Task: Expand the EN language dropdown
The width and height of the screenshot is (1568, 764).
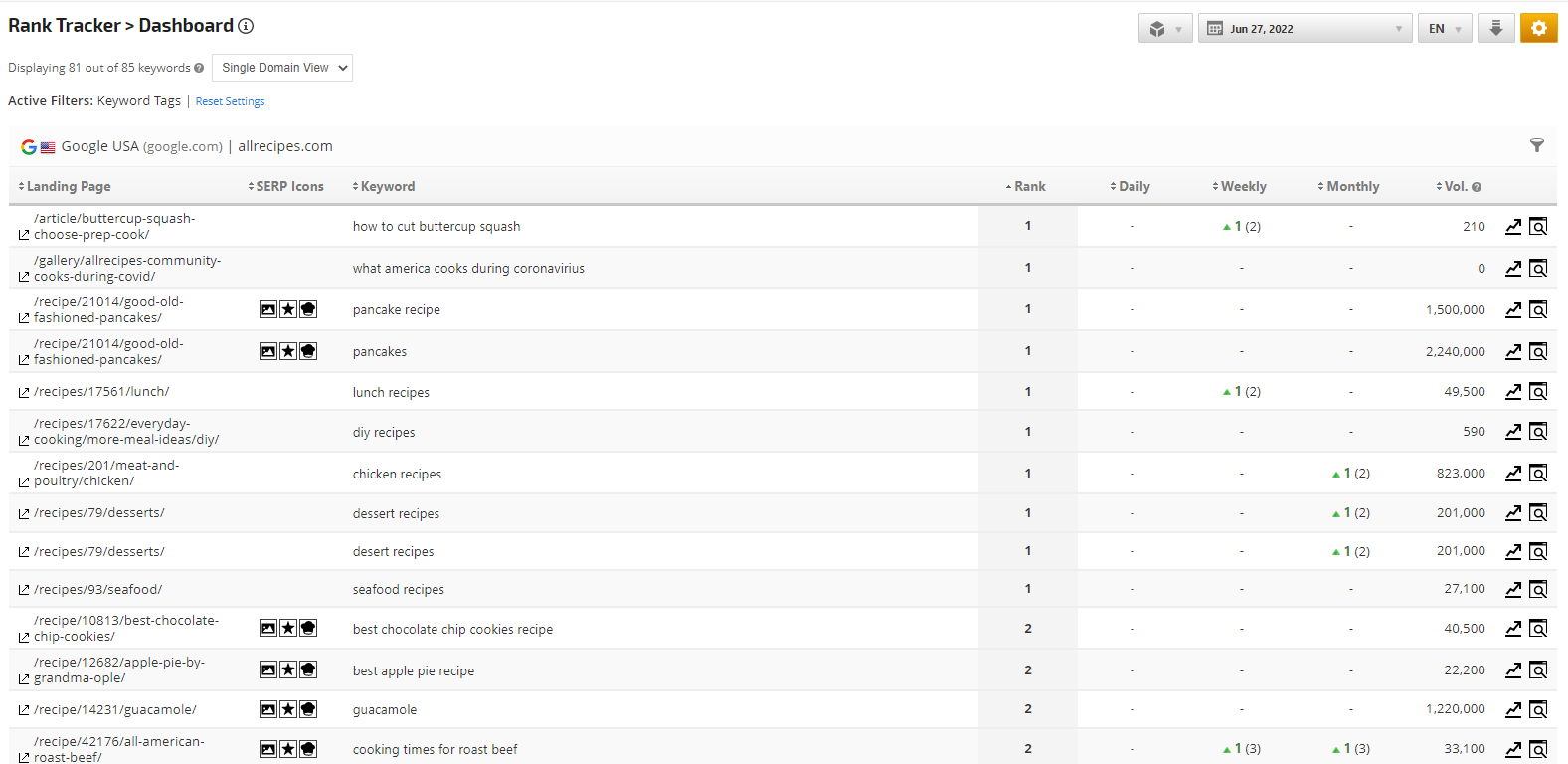Action: (x=1444, y=29)
